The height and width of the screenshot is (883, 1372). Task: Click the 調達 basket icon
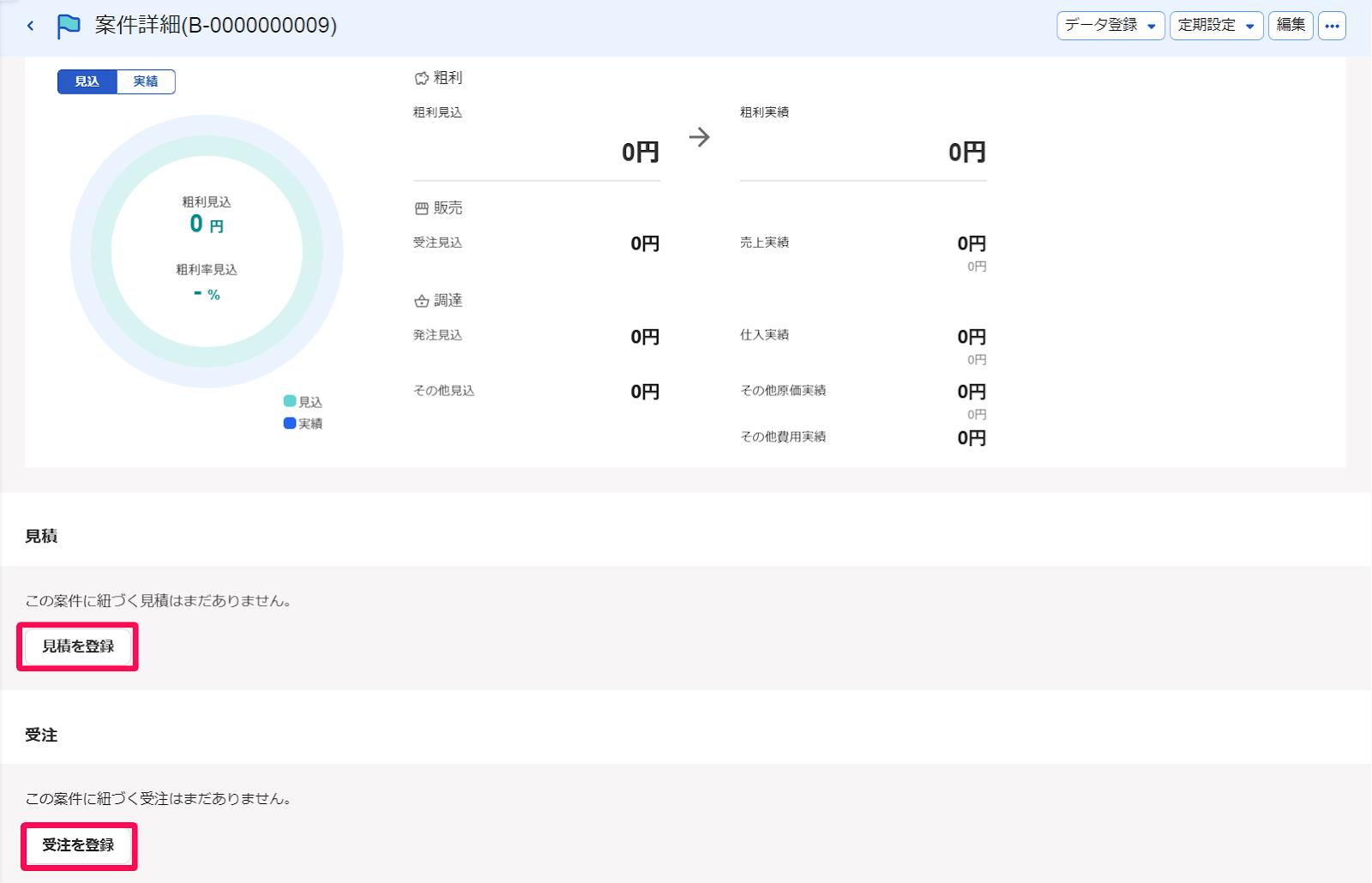click(x=422, y=301)
